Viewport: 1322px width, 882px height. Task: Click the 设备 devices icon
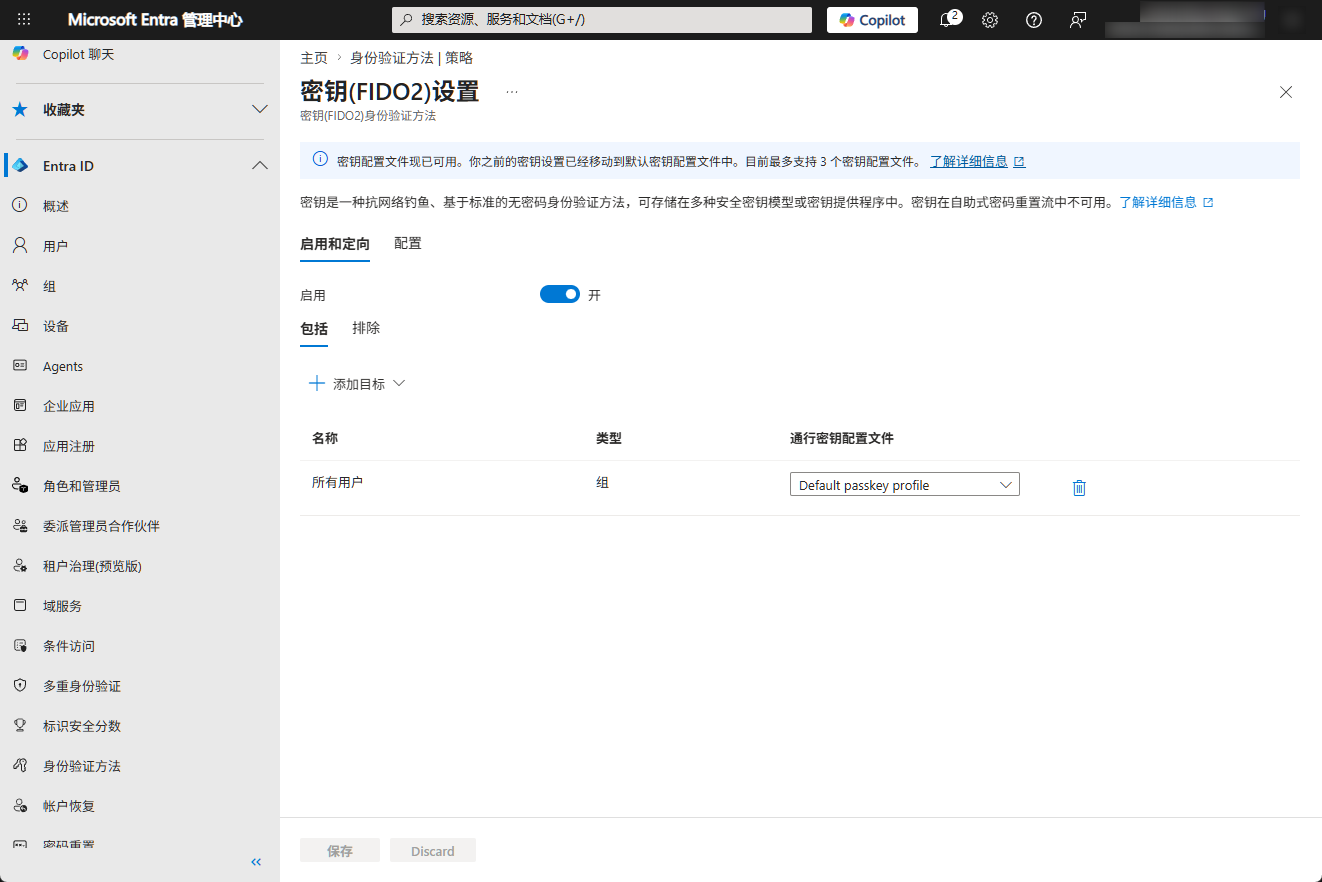[x=20, y=326]
